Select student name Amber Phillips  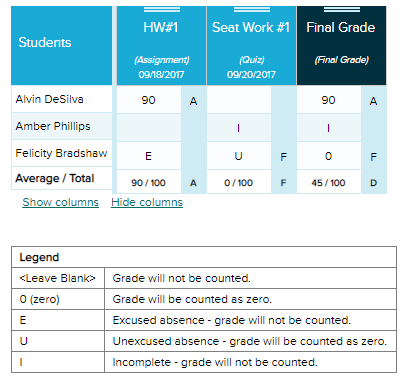(53, 126)
